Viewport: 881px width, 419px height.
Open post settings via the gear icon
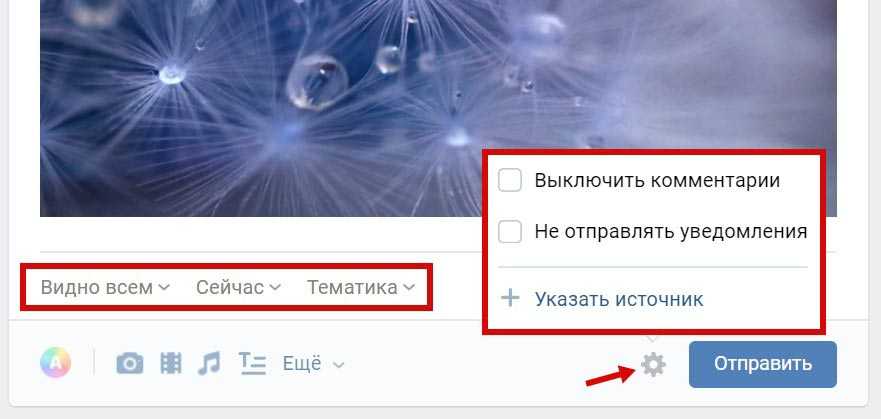tap(653, 365)
